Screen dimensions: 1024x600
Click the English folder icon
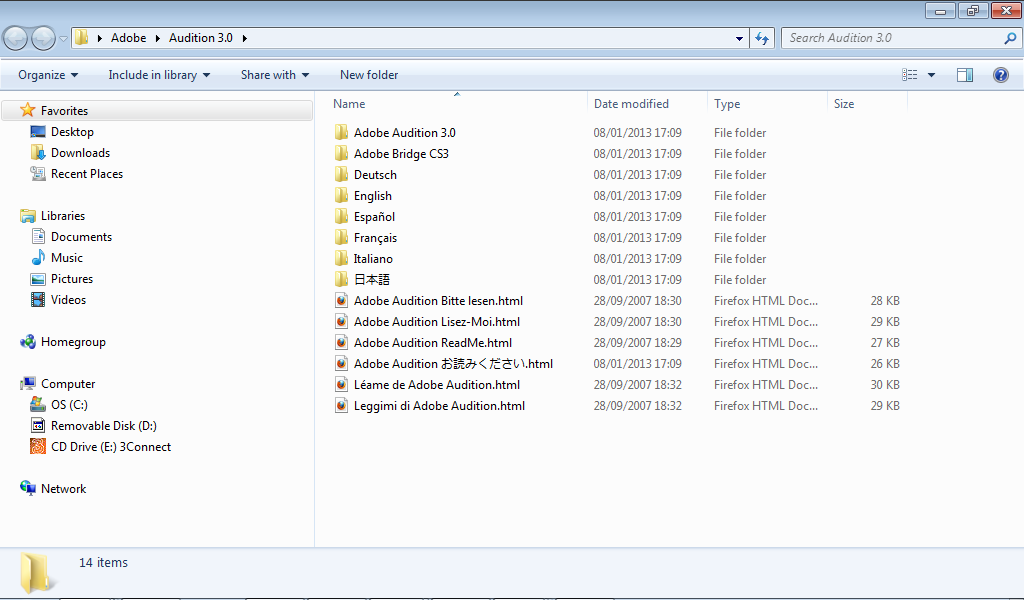pyautogui.click(x=341, y=196)
